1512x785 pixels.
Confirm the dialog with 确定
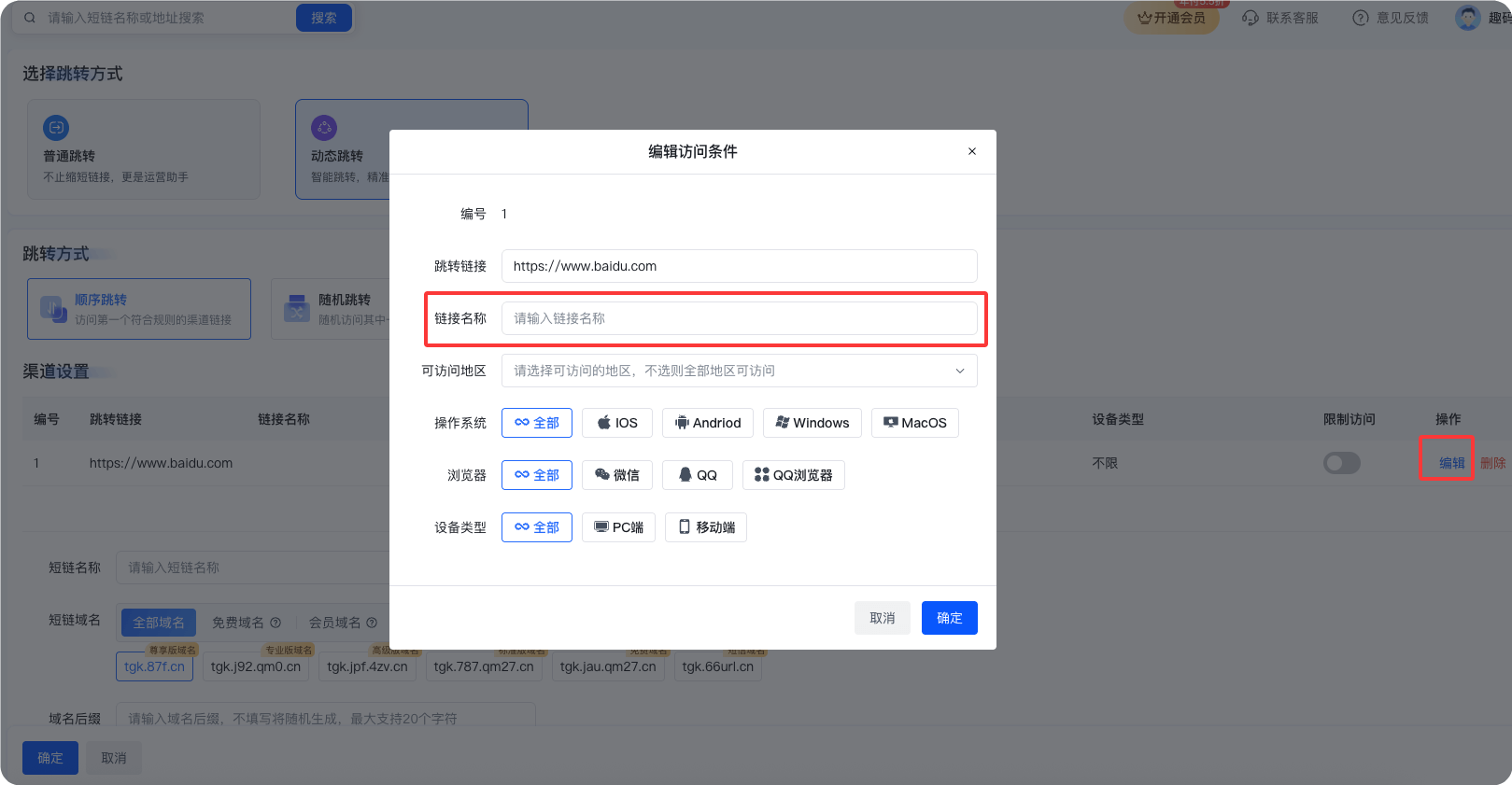pyautogui.click(x=950, y=618)
